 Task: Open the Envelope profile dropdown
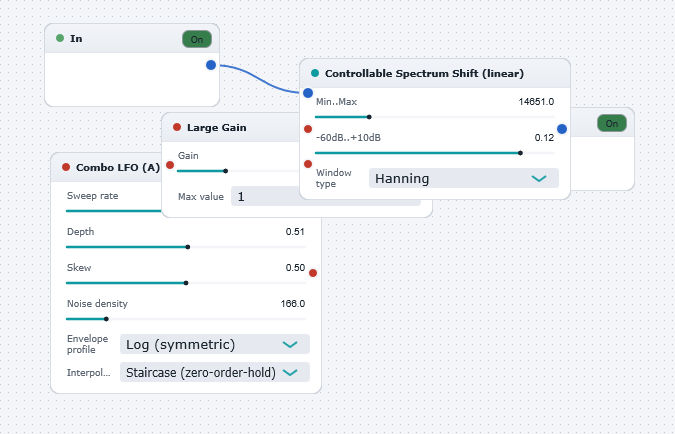[215, 344]
